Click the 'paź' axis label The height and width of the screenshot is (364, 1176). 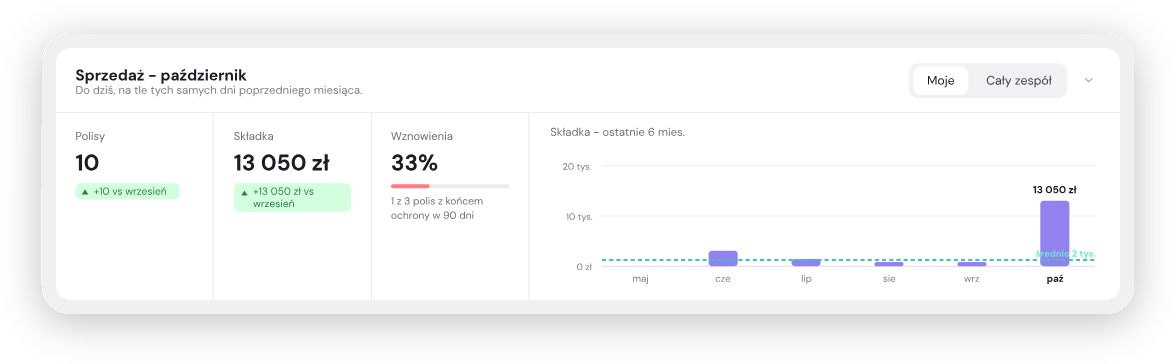pyautogui.click(x=1054, y=278)
